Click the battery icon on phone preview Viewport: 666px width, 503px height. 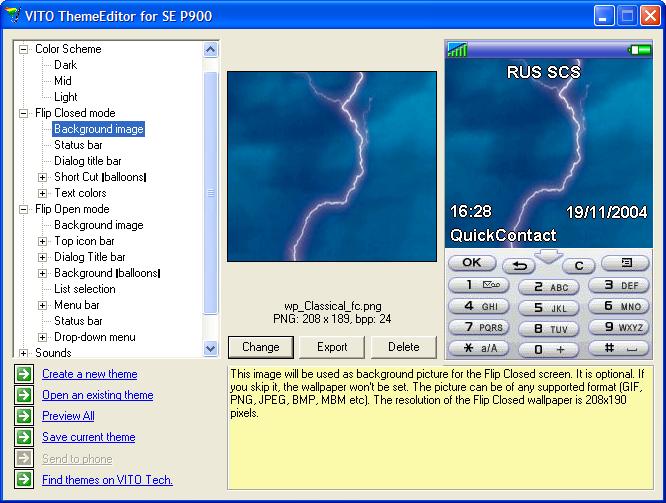640,50
